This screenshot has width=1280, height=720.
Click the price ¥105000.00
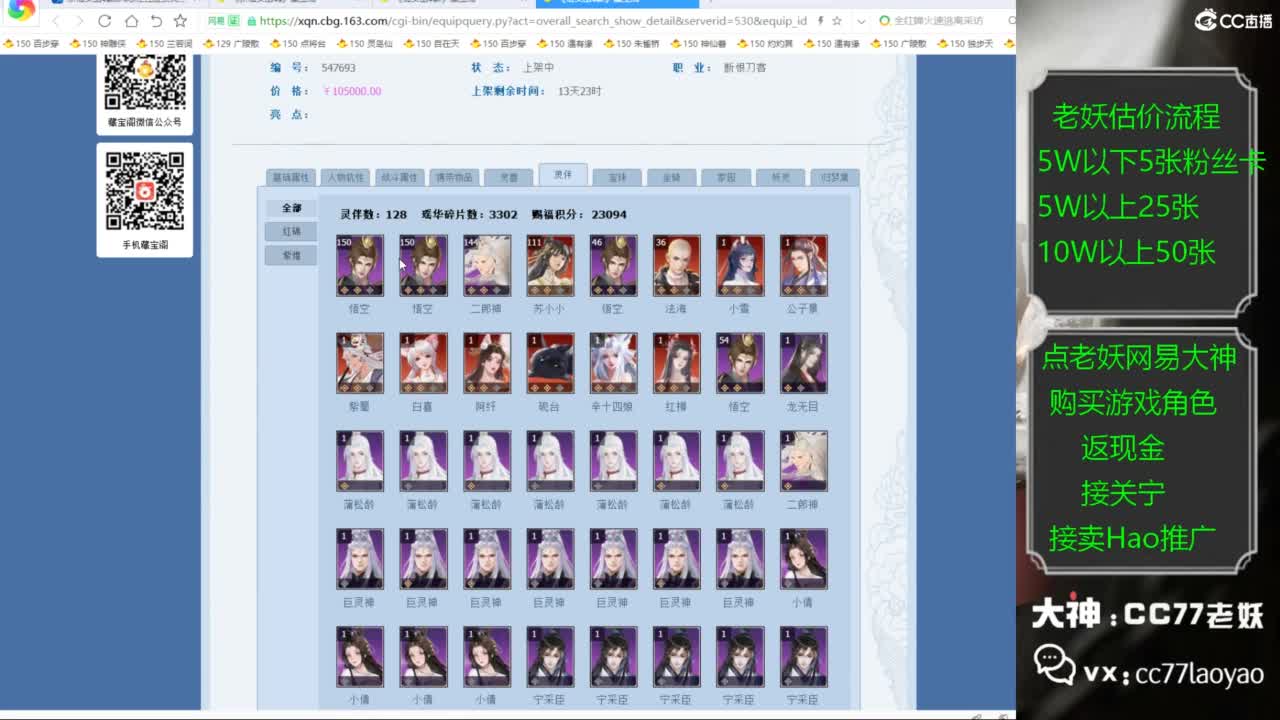pyautogui.click(x=352, y=91)
